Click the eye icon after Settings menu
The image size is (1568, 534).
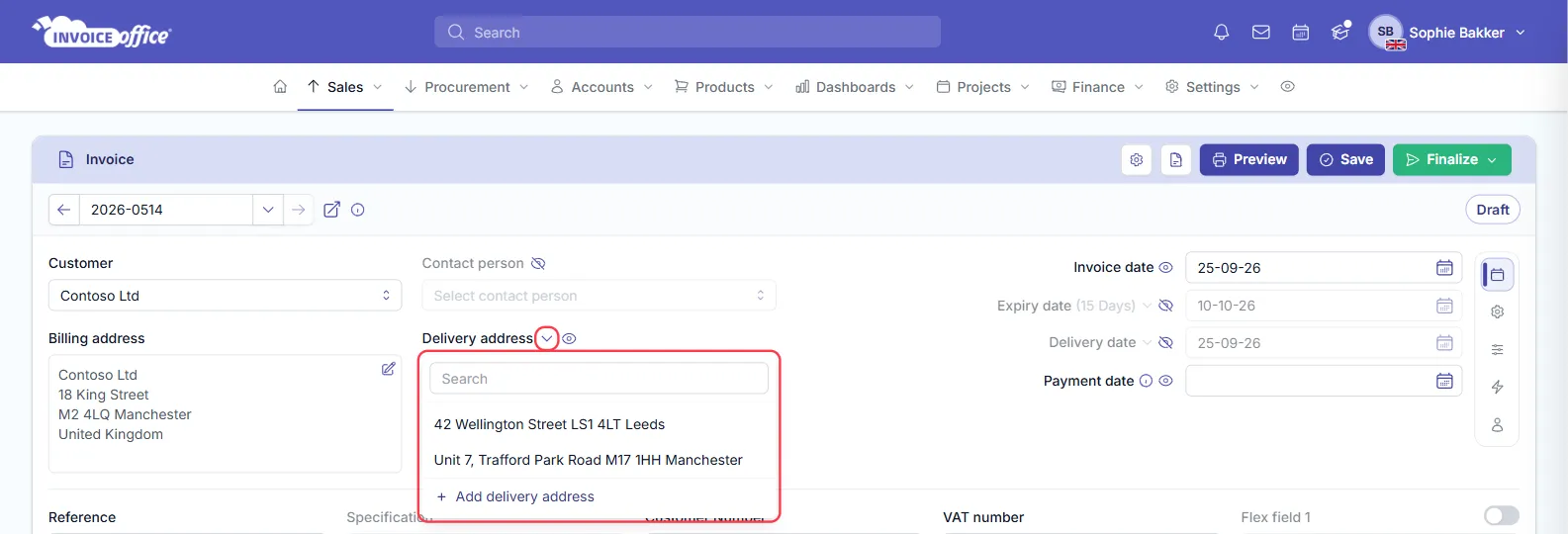click(1287, 87)
